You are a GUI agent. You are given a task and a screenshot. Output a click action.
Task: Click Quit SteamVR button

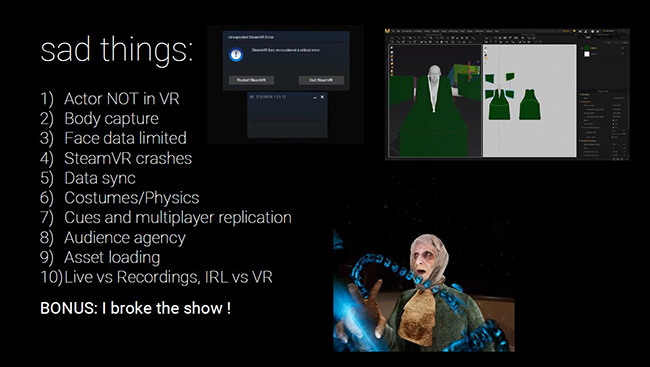[321, 80]
